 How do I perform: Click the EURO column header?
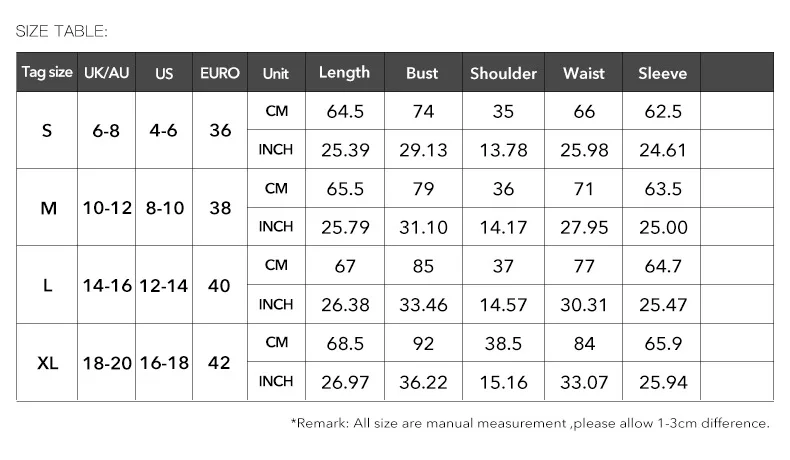(x=220, y=74)
